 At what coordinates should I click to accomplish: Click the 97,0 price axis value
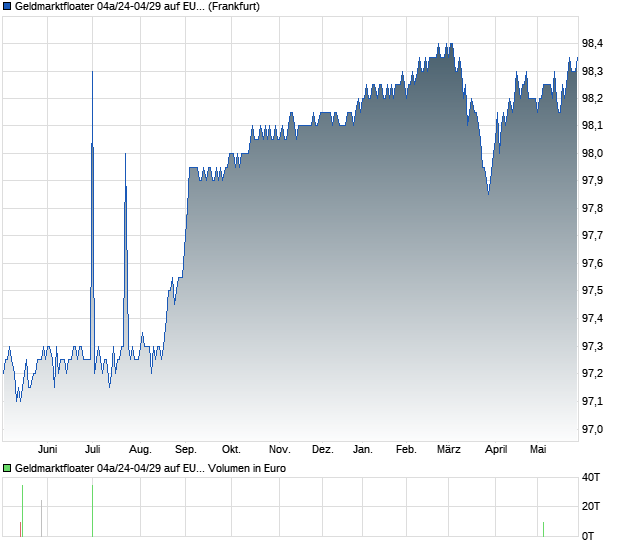592,429
